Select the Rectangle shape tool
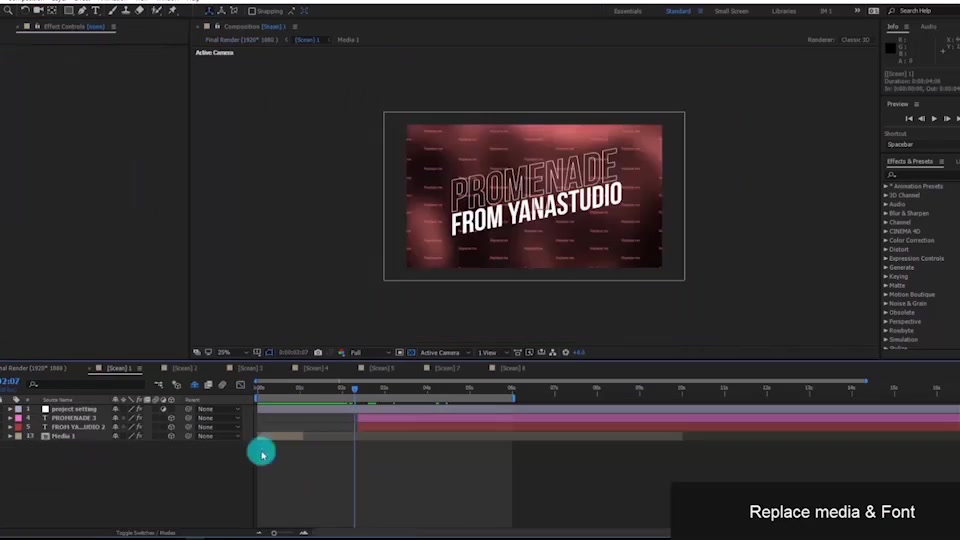960x540 pixels. (68, 10)
